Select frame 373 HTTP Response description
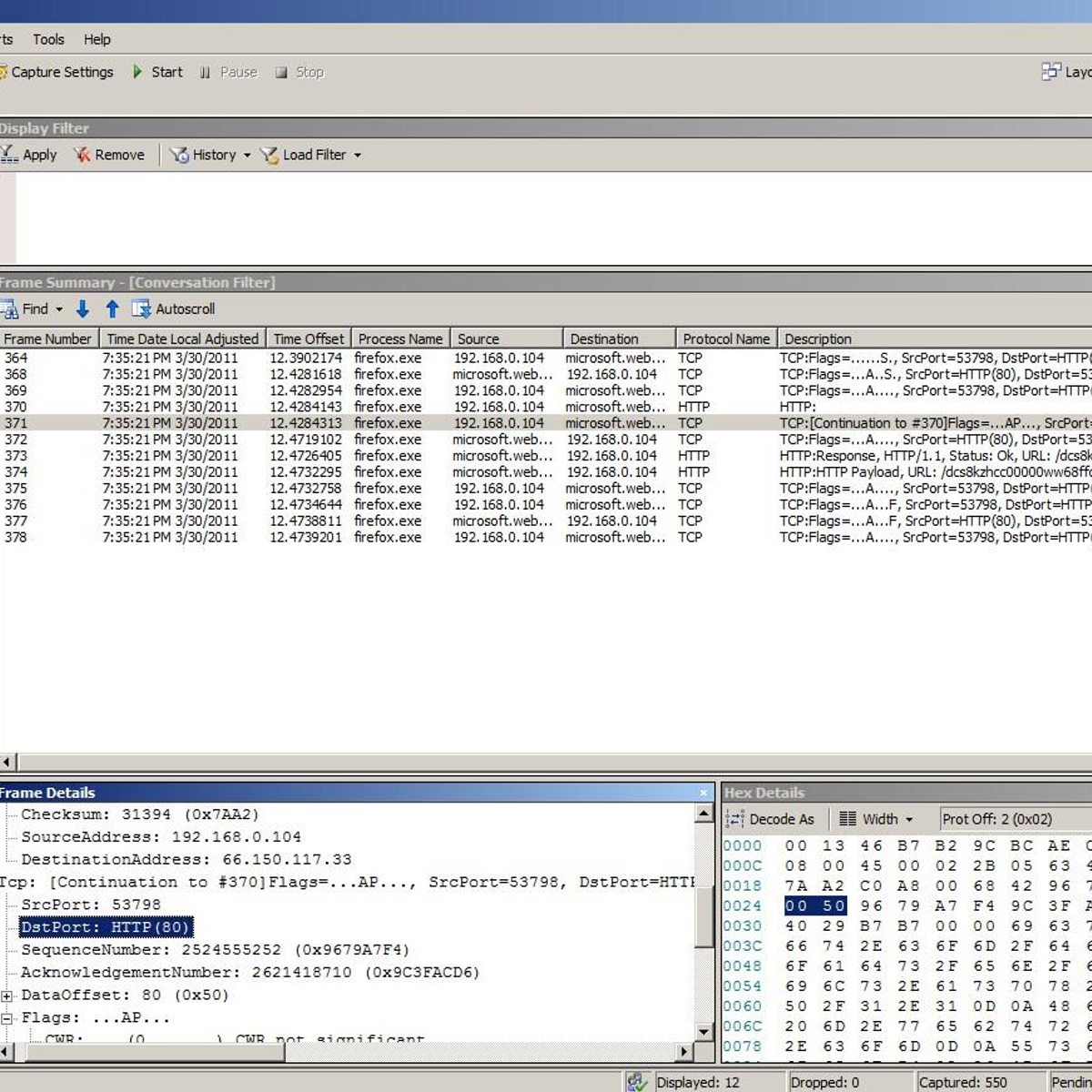Viewport: 1092px width, 1092px height. pos(935,456)
